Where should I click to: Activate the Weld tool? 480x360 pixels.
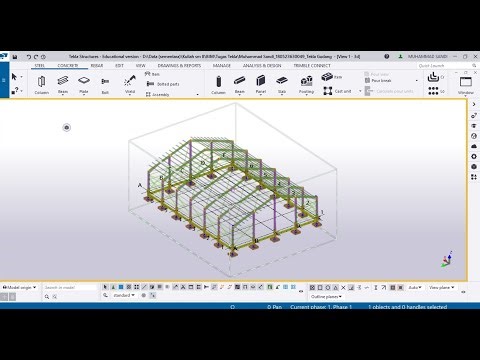coord(130,85)
